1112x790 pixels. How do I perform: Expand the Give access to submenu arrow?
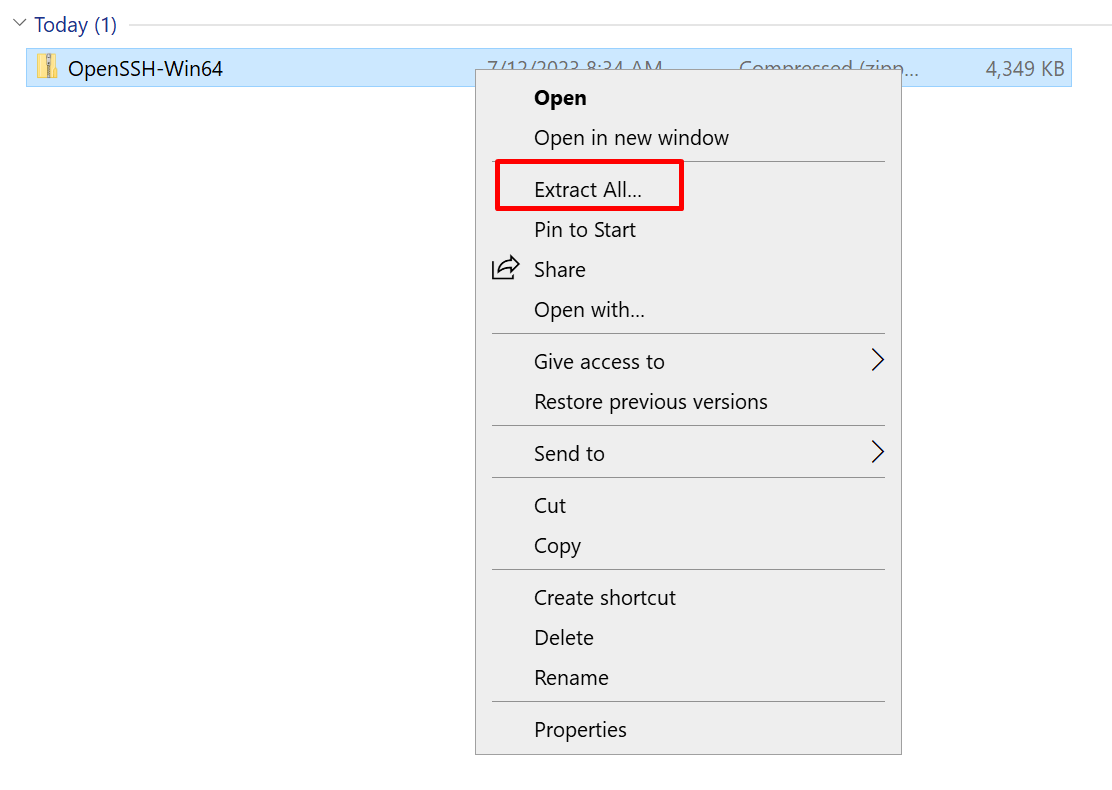878,360
